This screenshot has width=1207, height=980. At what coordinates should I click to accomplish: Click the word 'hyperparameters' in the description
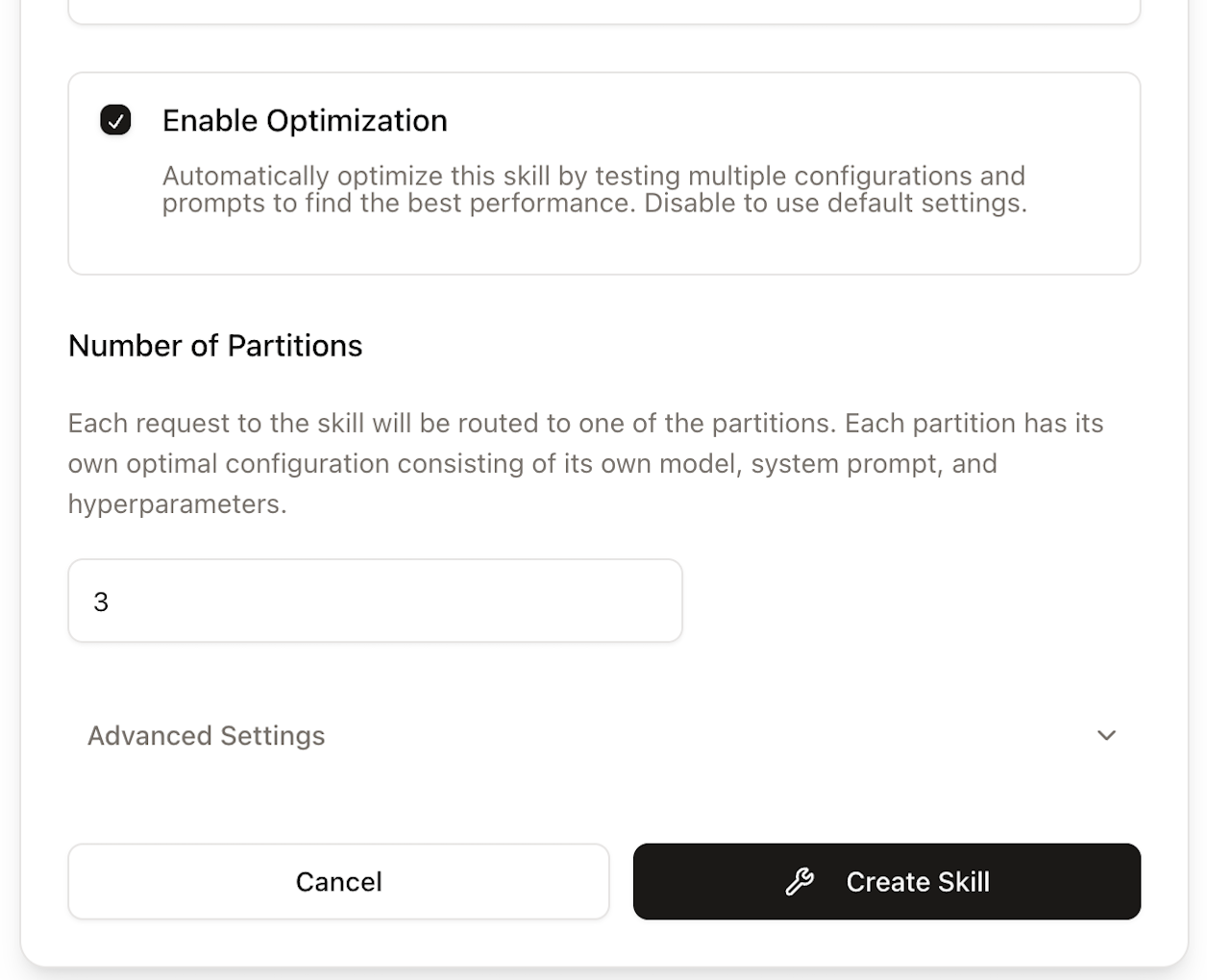click(x=176, y=504)
